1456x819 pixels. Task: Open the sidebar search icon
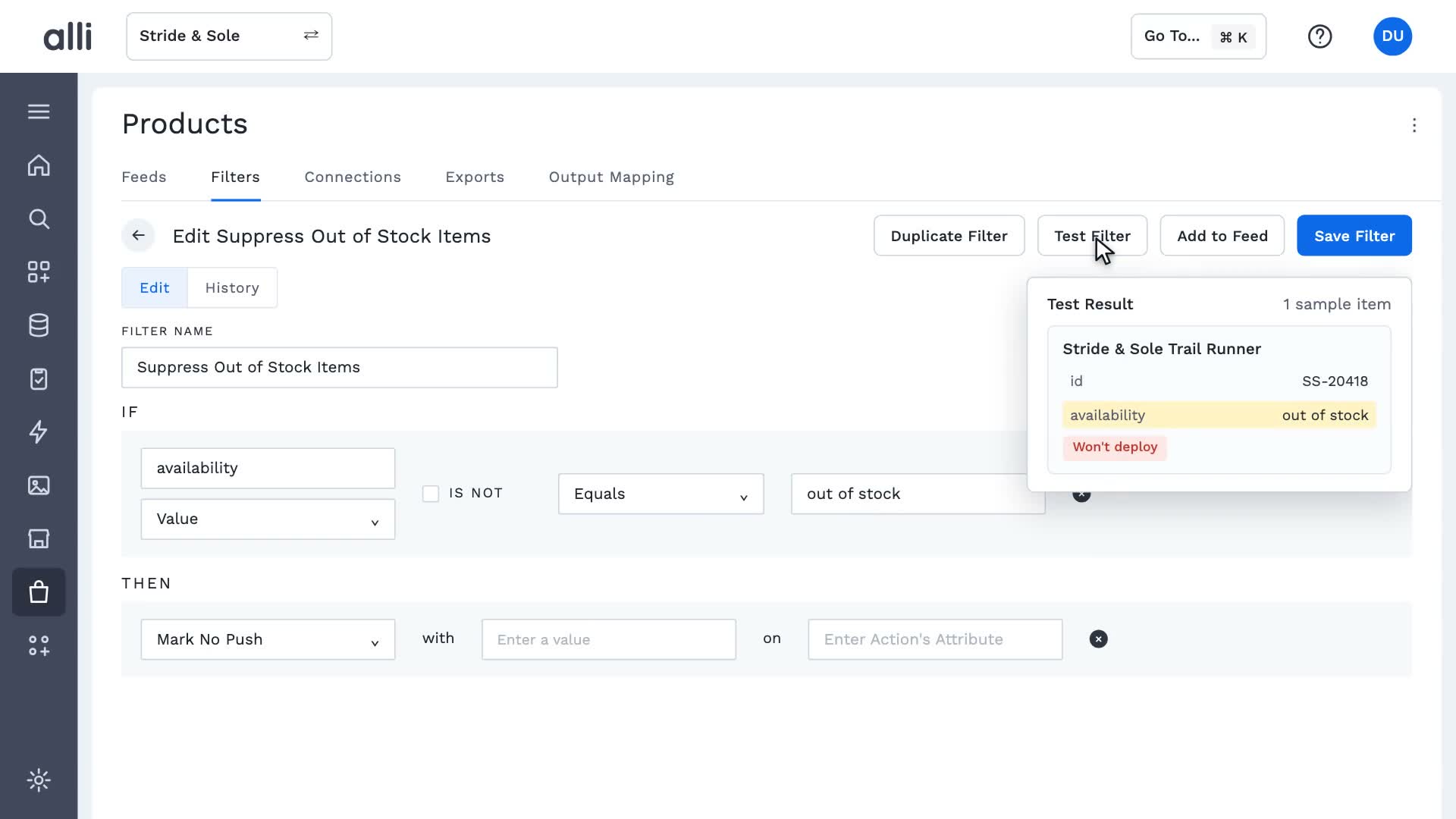tap(39, 219)
